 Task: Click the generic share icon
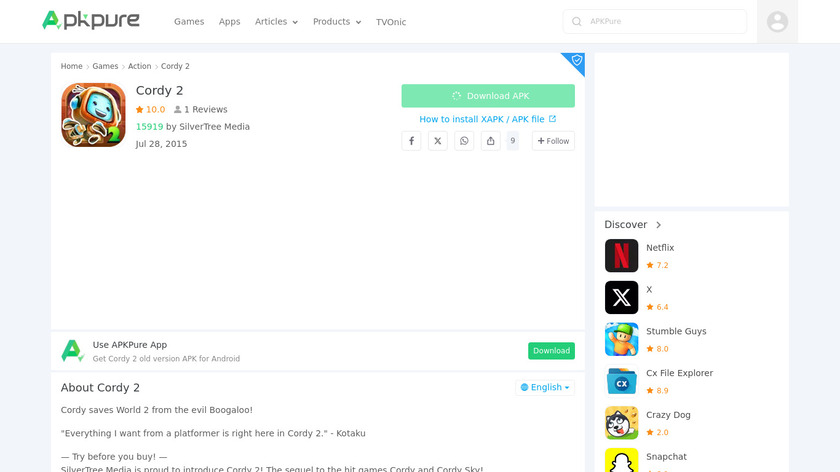pos(490,141)
